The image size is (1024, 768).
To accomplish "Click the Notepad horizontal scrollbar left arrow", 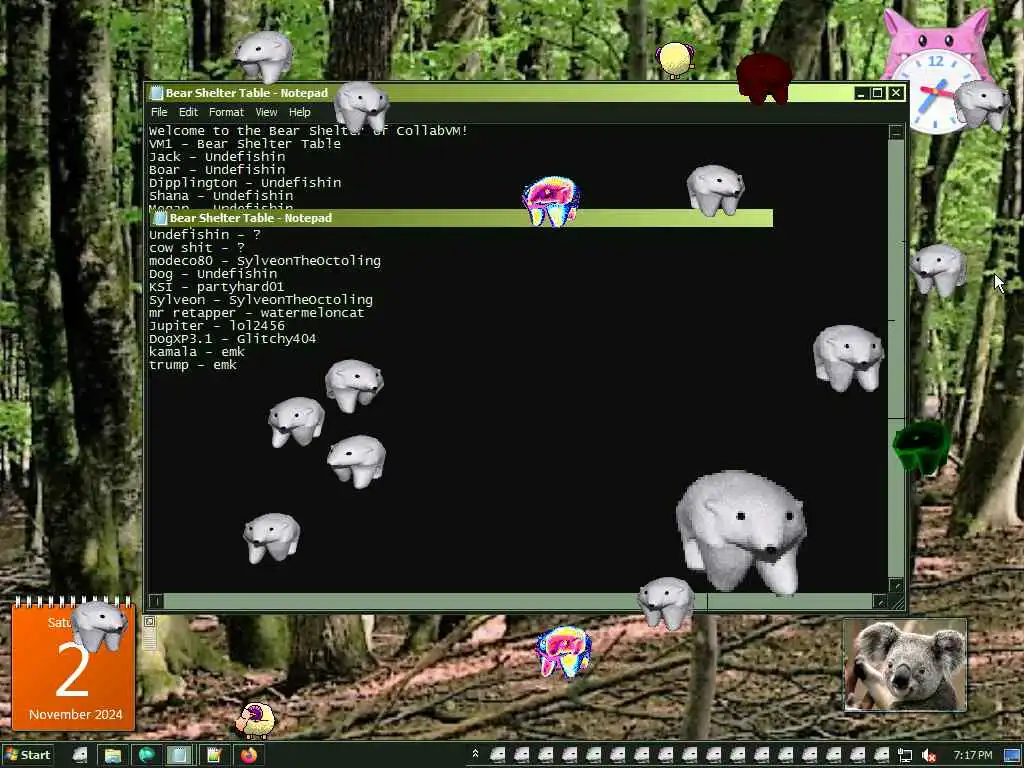I will (x=156, y=601).
